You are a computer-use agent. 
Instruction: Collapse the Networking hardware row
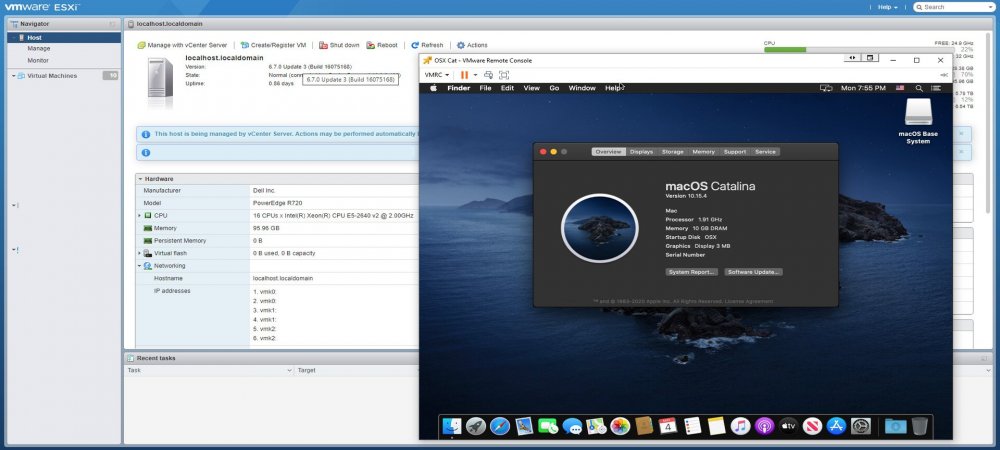140,266
